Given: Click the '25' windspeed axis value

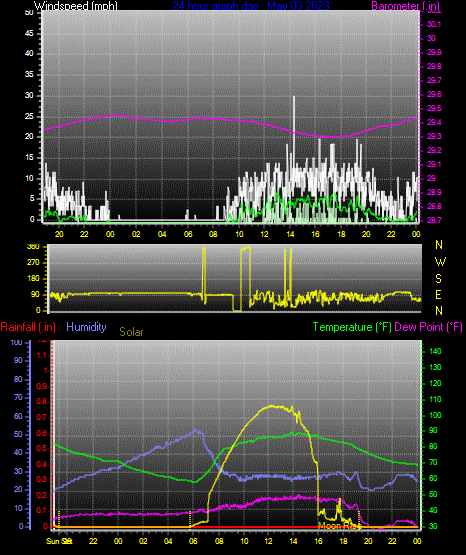Looking at the screenshot, I should (29, 116).
